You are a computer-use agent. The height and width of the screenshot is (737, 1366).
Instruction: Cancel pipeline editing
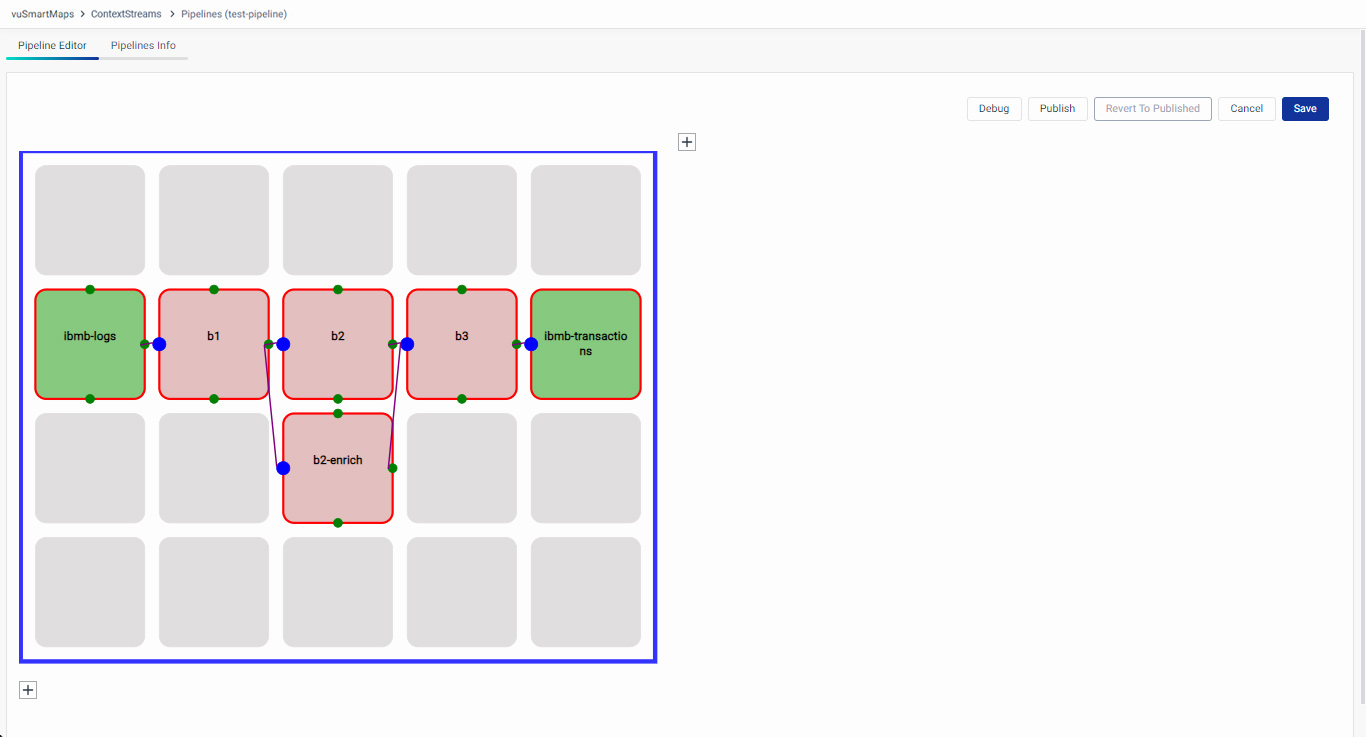1246,109
